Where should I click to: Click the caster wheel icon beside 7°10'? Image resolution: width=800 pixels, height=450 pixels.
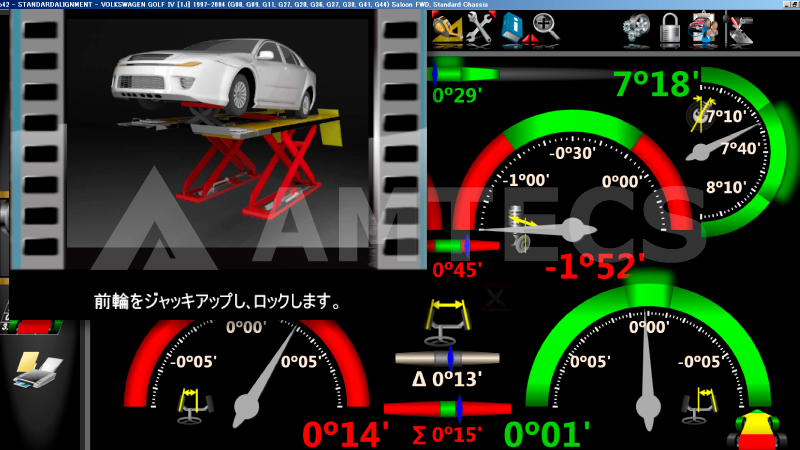(x=700, y=114)
